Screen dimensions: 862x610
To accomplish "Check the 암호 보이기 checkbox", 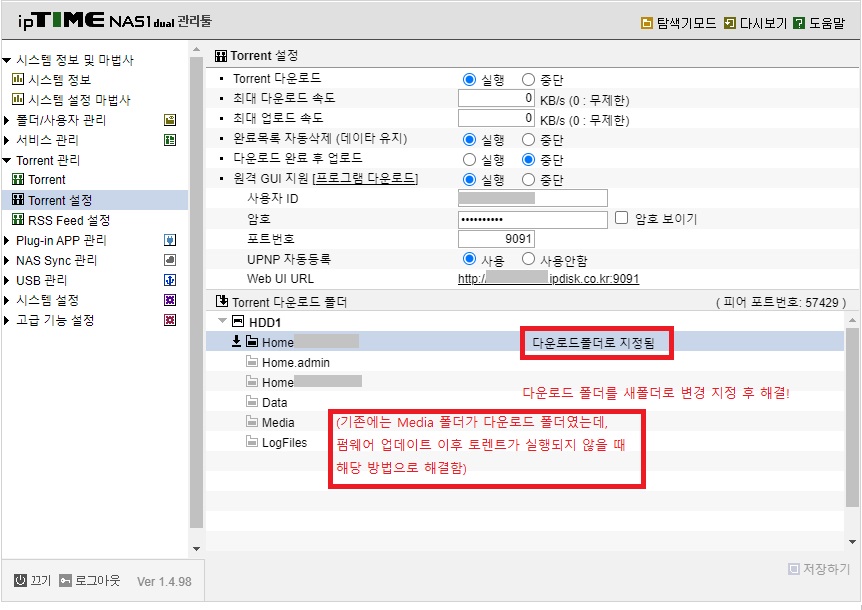I will click(x=621, y=218).
